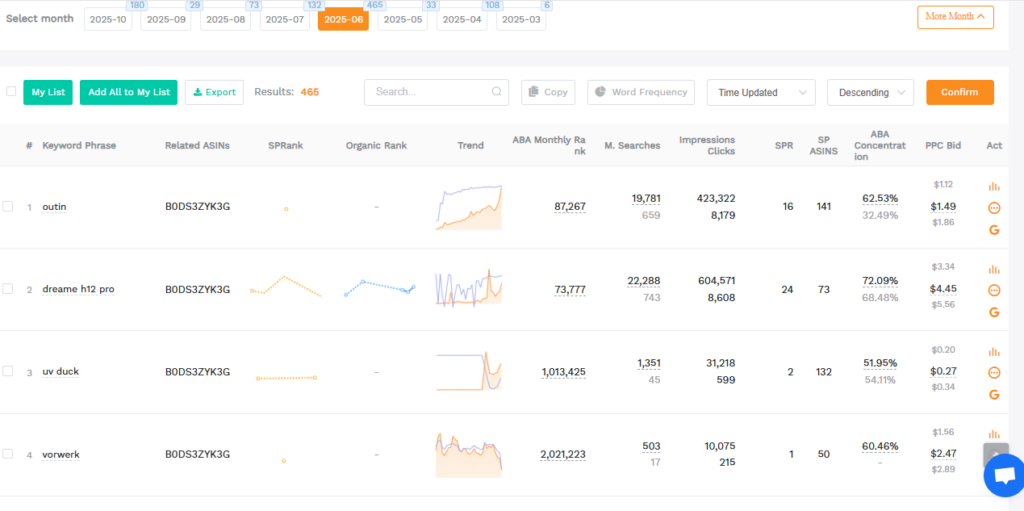Open Google icon for dreame h12 pro row
Screen dimensions: 1024x511
point(994,312)
